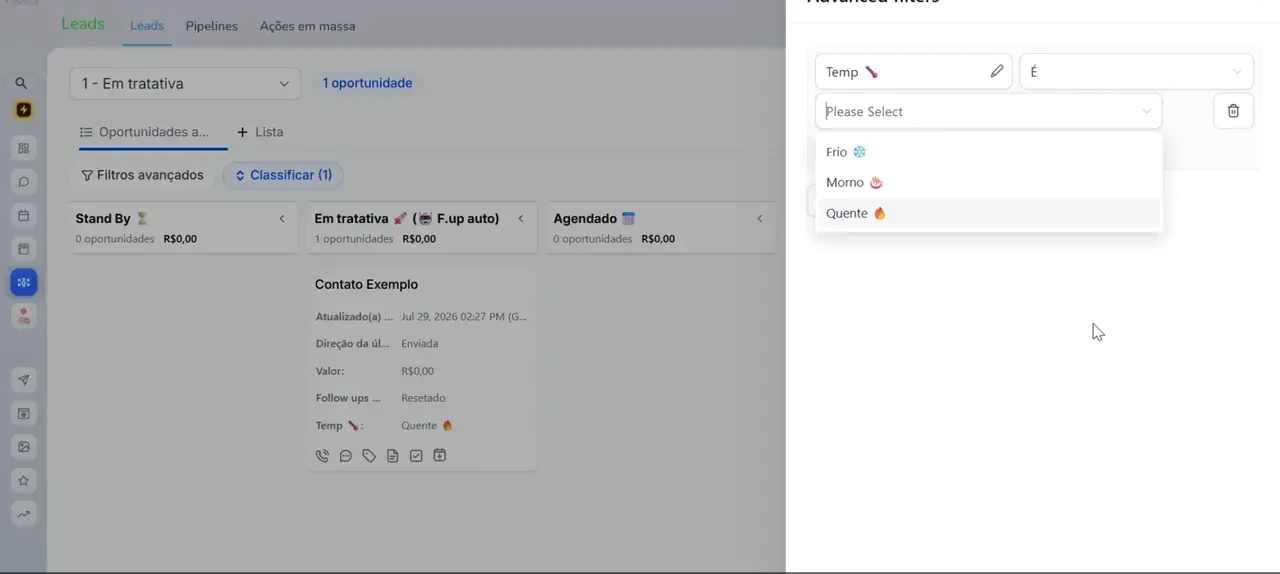
Task: Click the payments box icon in sidebar
Action: click(x=23, y=249)
